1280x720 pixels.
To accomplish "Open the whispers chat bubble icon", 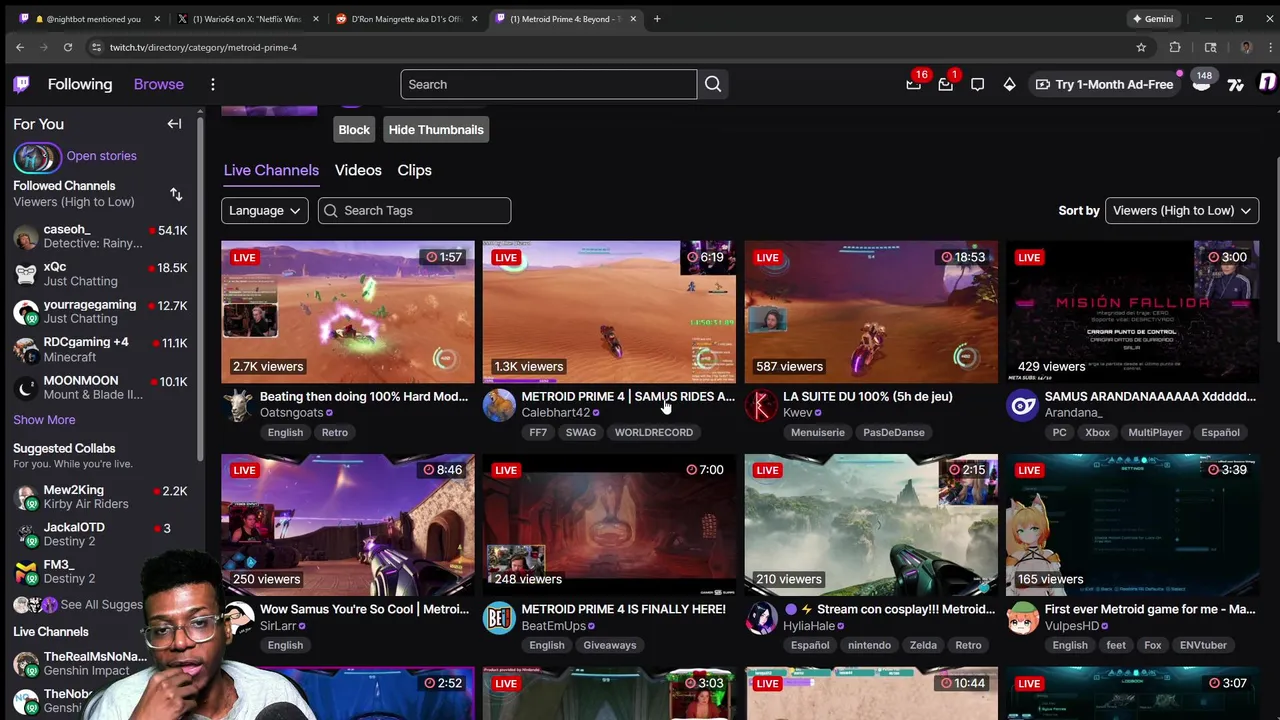I will (x=977, y=85).
